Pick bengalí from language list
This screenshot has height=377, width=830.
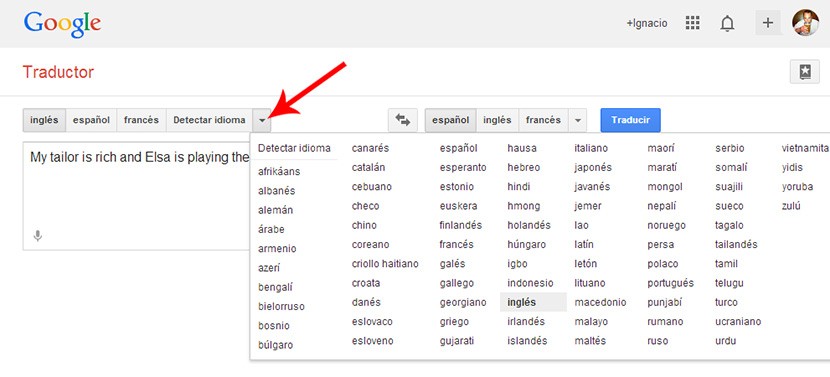point(275,288)
